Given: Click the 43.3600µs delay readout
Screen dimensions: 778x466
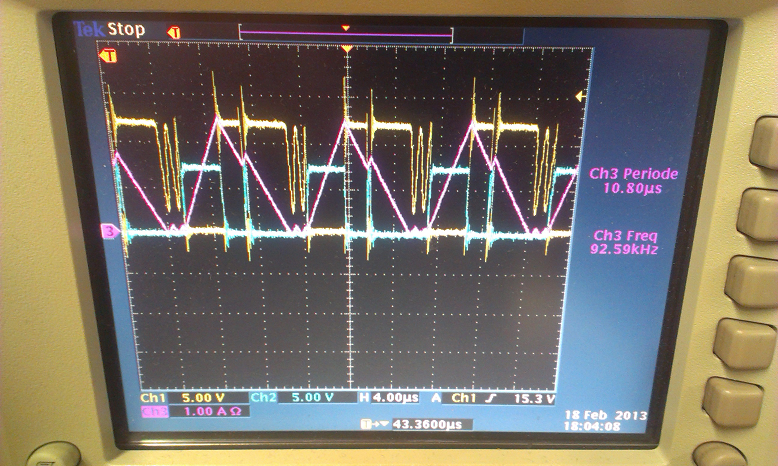Looking at the screenshot, I should (x=427, y=424).
